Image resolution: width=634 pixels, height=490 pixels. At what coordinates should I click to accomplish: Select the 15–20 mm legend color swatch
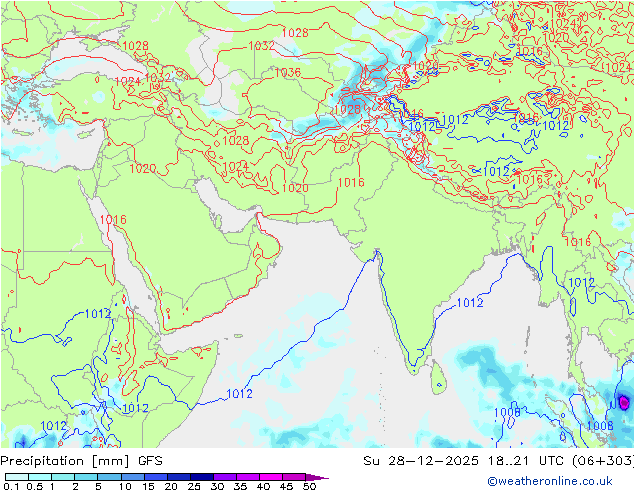pyautogui.click(x=155, y=477)
